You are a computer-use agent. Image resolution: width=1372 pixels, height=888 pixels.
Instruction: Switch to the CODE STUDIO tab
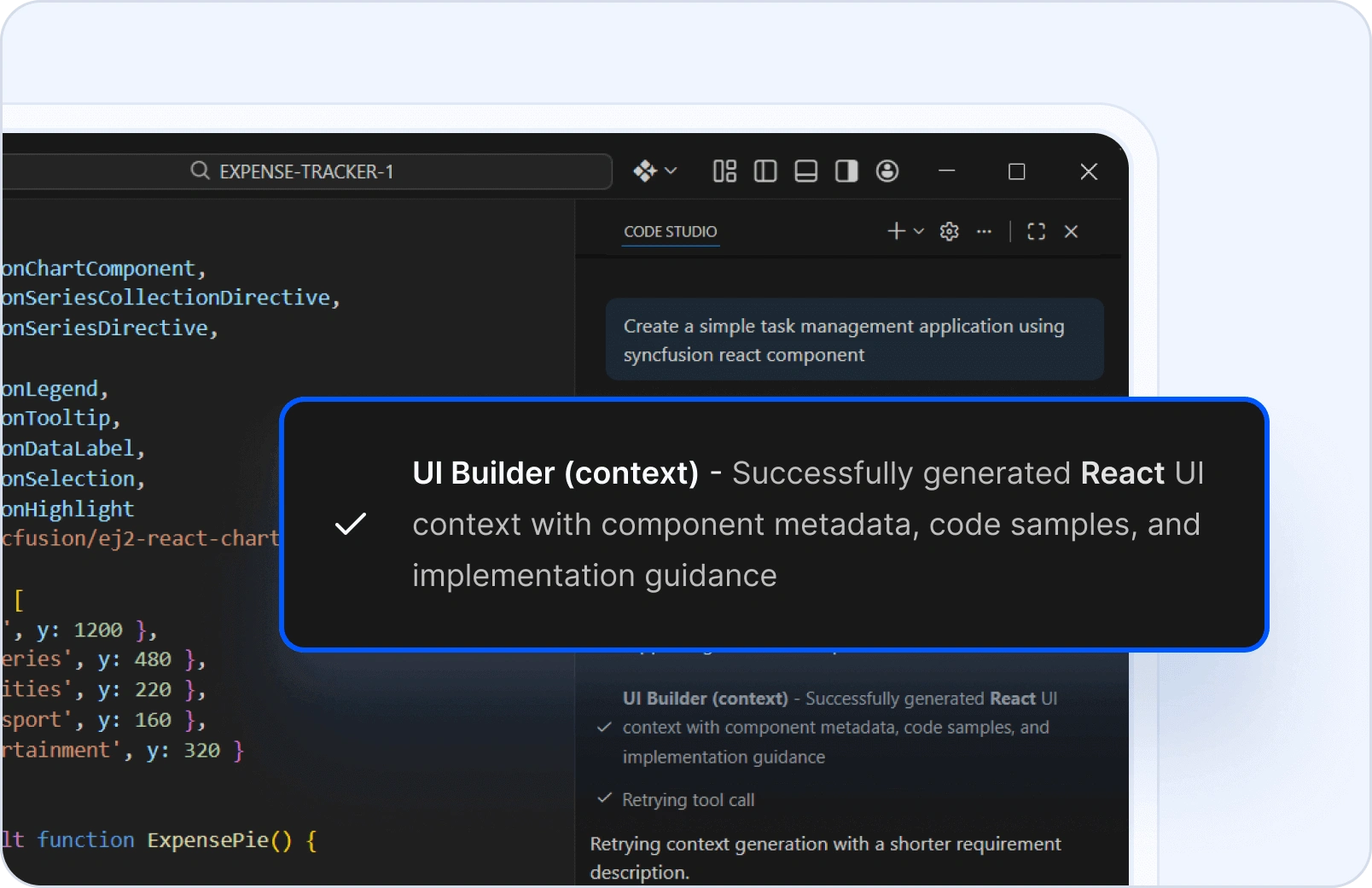(671, 231)
